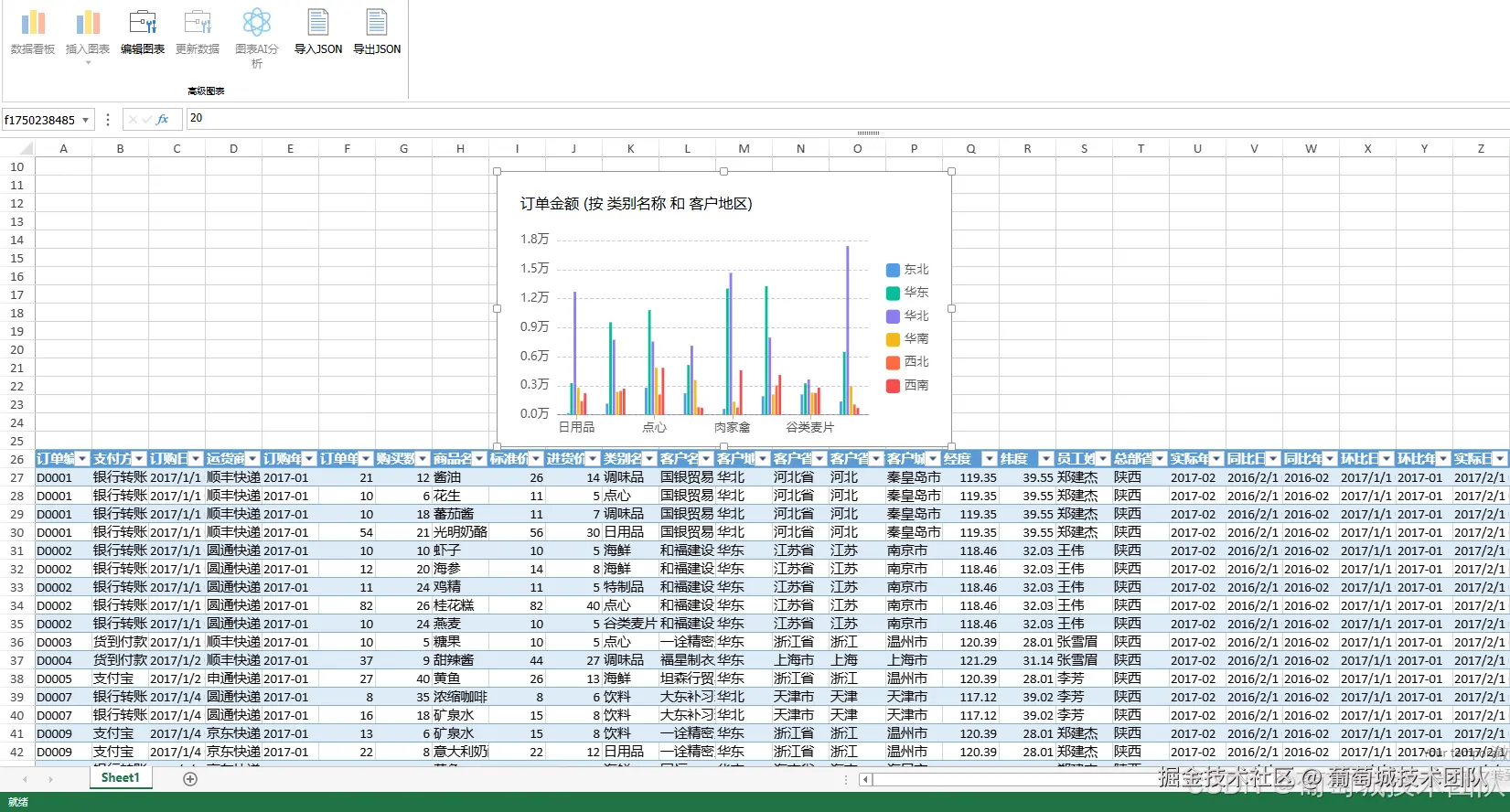Viewport: 1510px width, 812px height.
Task: Open the Name Box dropdown arrow
Action: (86, 120)
